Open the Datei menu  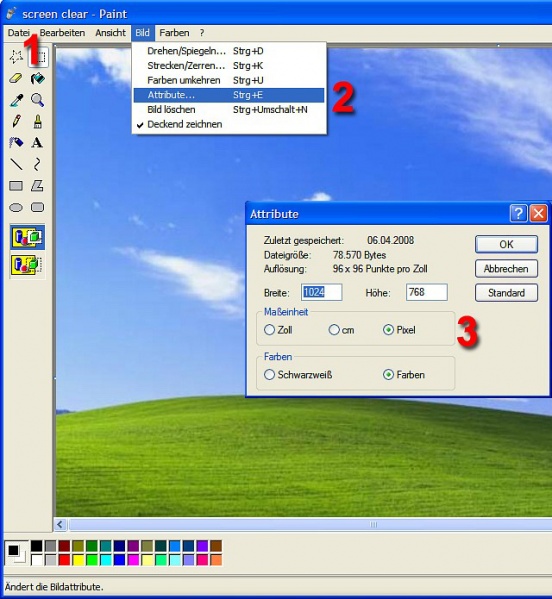[x=18, y=33]
